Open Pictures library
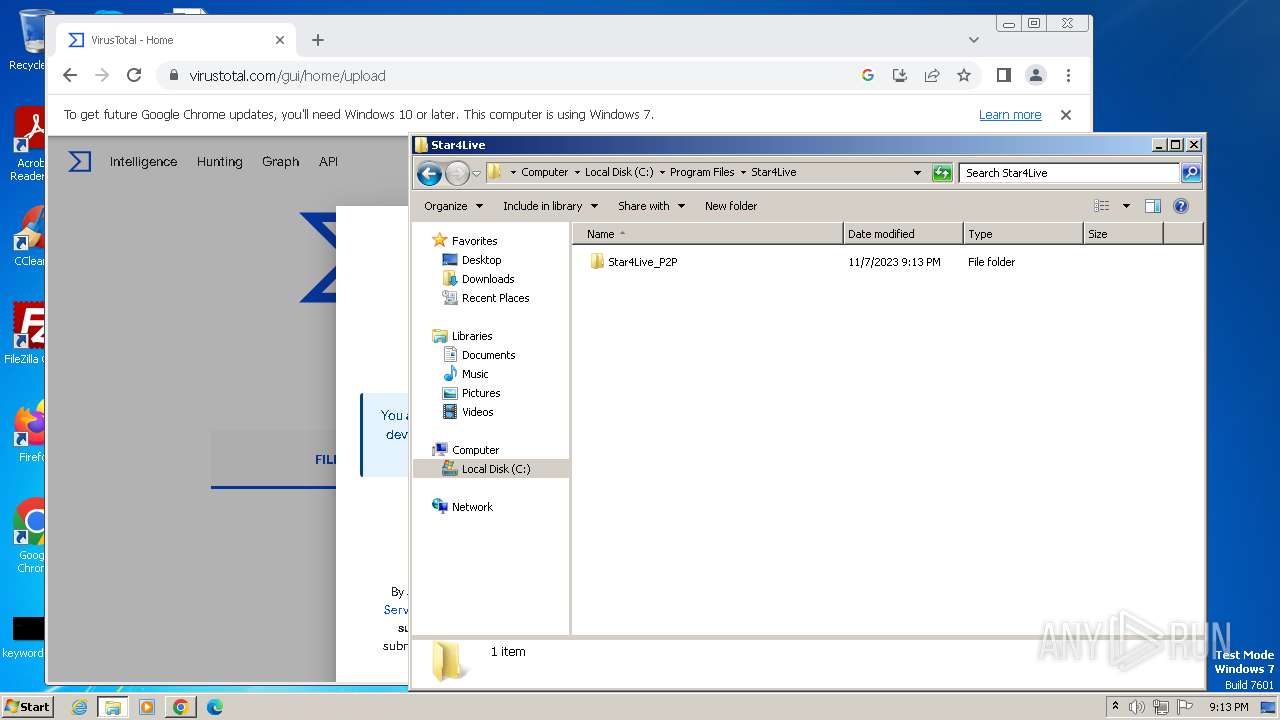Viewport: 1280px width, 720px height. tap(481, 393)
